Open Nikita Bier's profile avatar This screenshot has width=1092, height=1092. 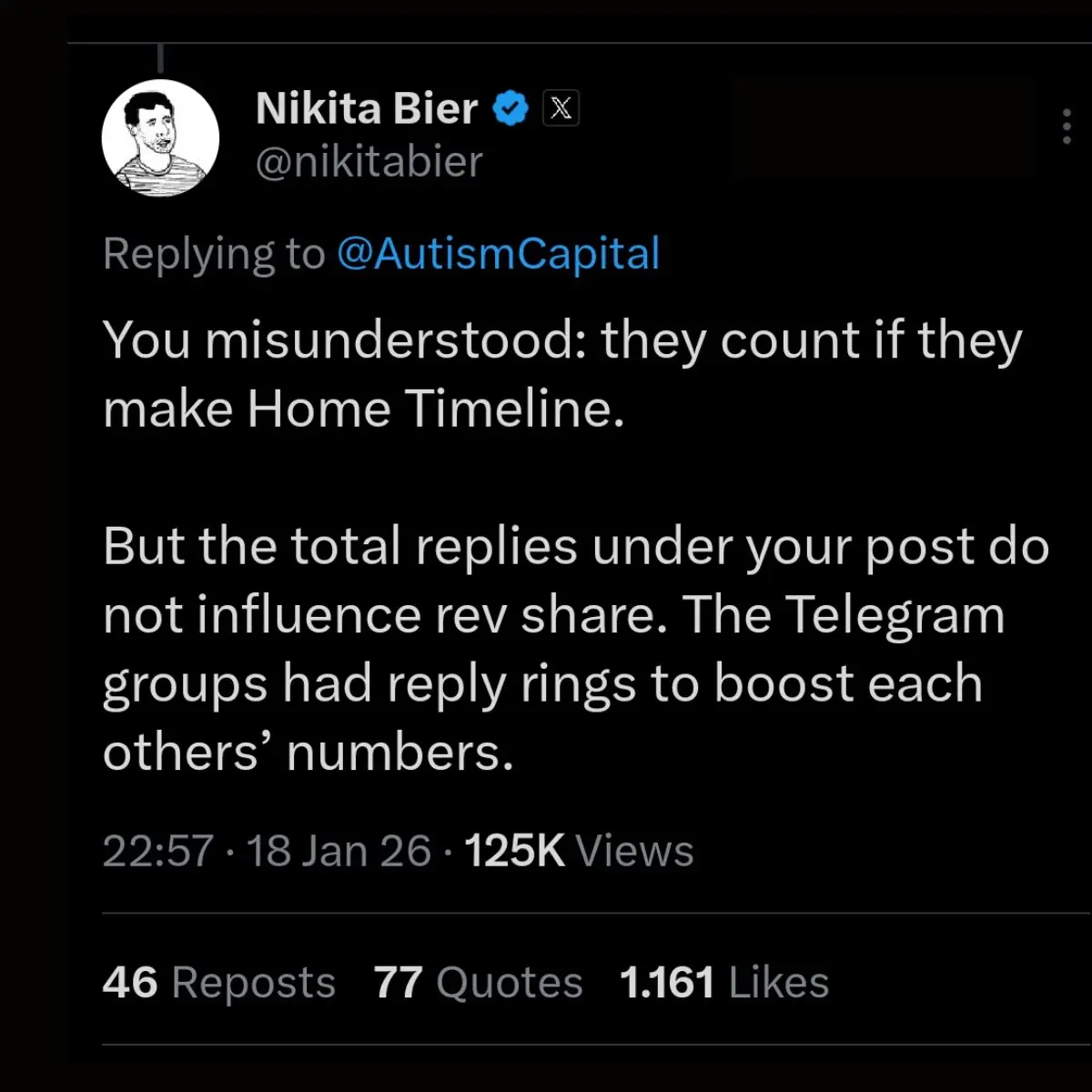(160, 137)
